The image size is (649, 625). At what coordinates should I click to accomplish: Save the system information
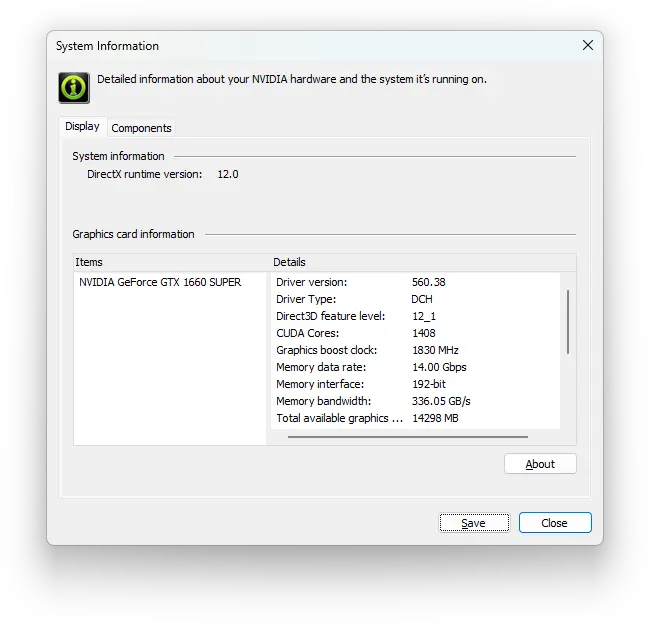coord(474,523)
